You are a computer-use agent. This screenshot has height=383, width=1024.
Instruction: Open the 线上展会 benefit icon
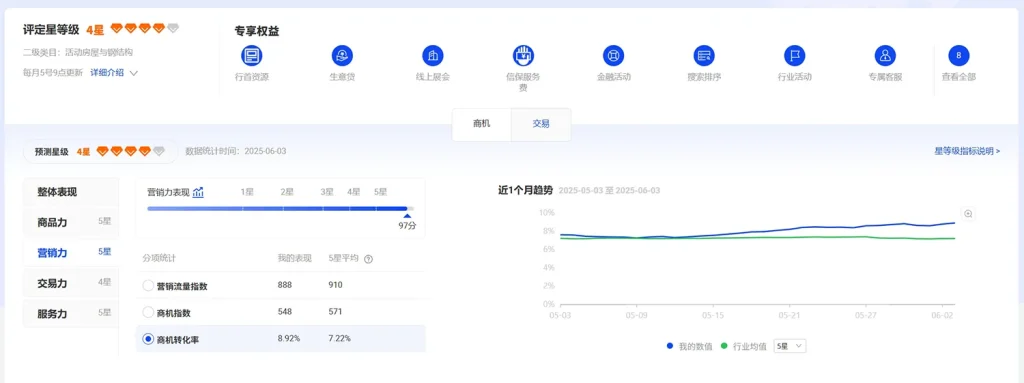point(432,56)
